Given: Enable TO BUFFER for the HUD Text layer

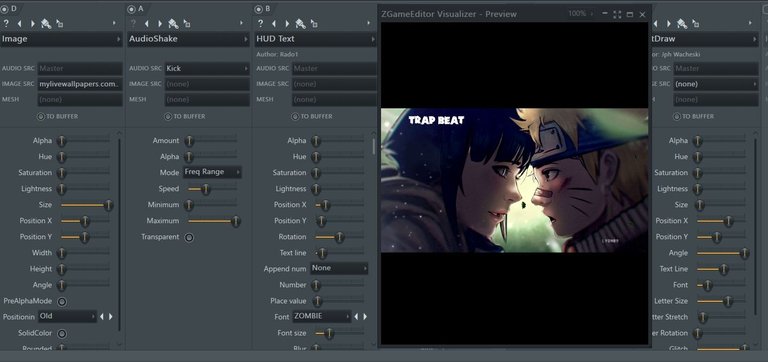Looking at the screenshot, I should click(295, 117).
